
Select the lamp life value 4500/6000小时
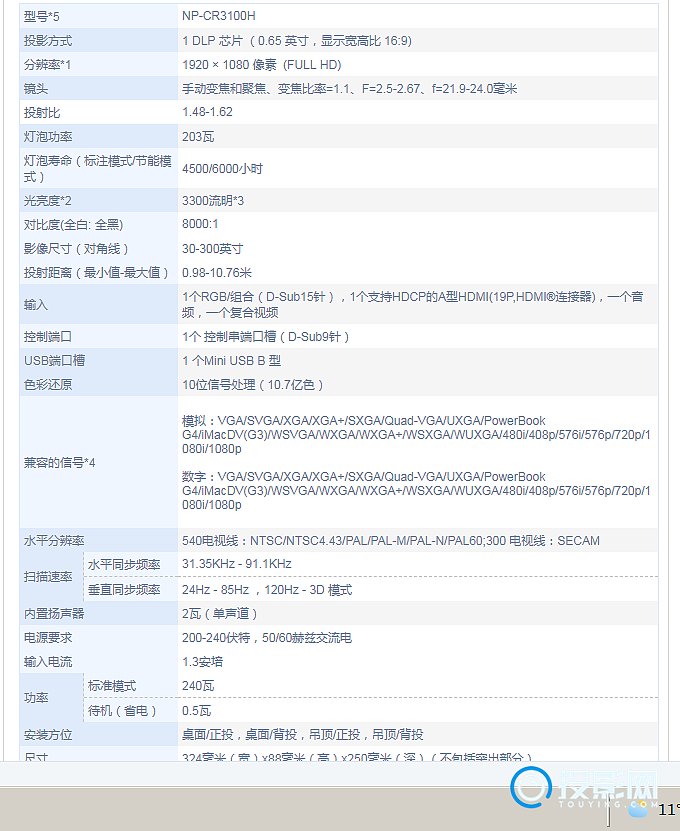pos(223,169)
